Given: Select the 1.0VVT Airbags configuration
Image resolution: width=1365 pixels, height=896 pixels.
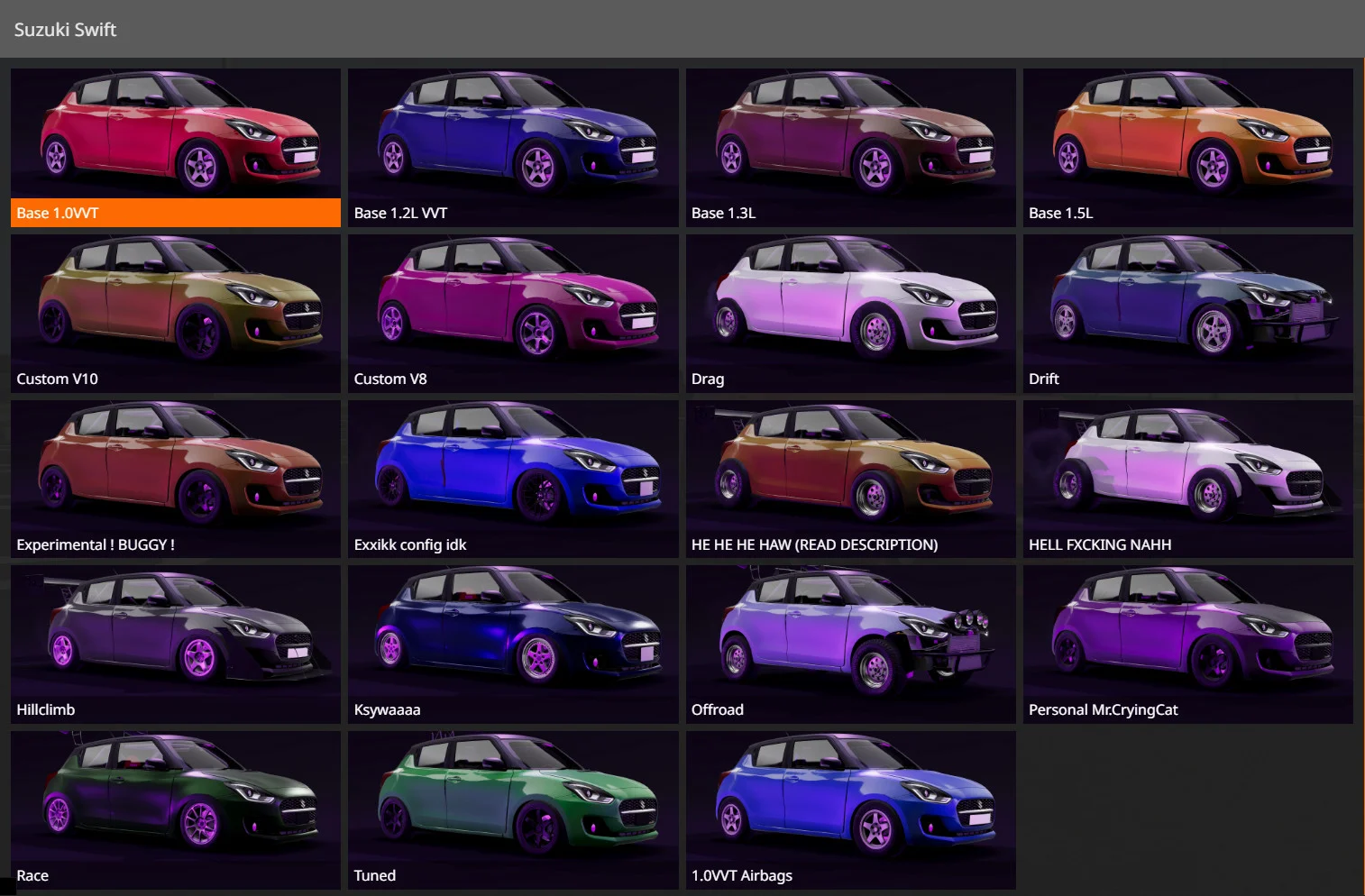Looking at the screenshot, I should [850, 799].
